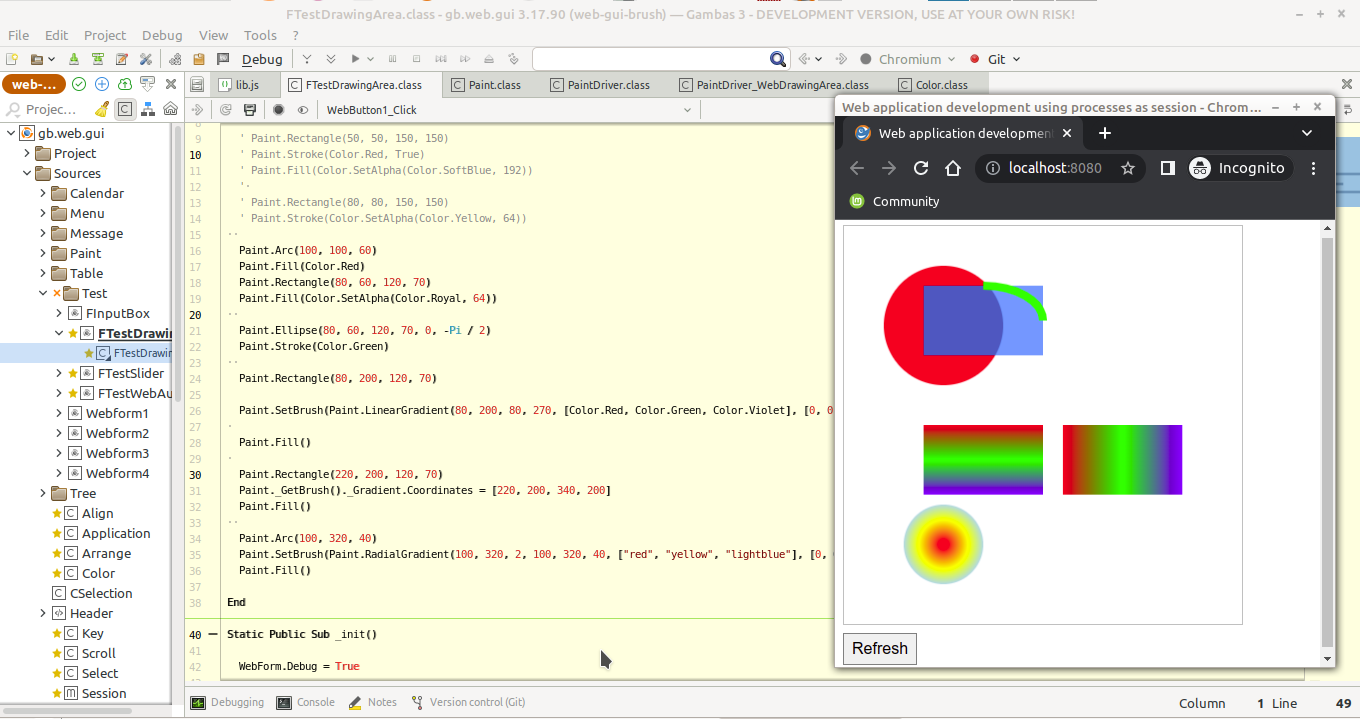Click the Community bookmark link
Viewport: 1360px width, 719px height.
coord(905,201)
